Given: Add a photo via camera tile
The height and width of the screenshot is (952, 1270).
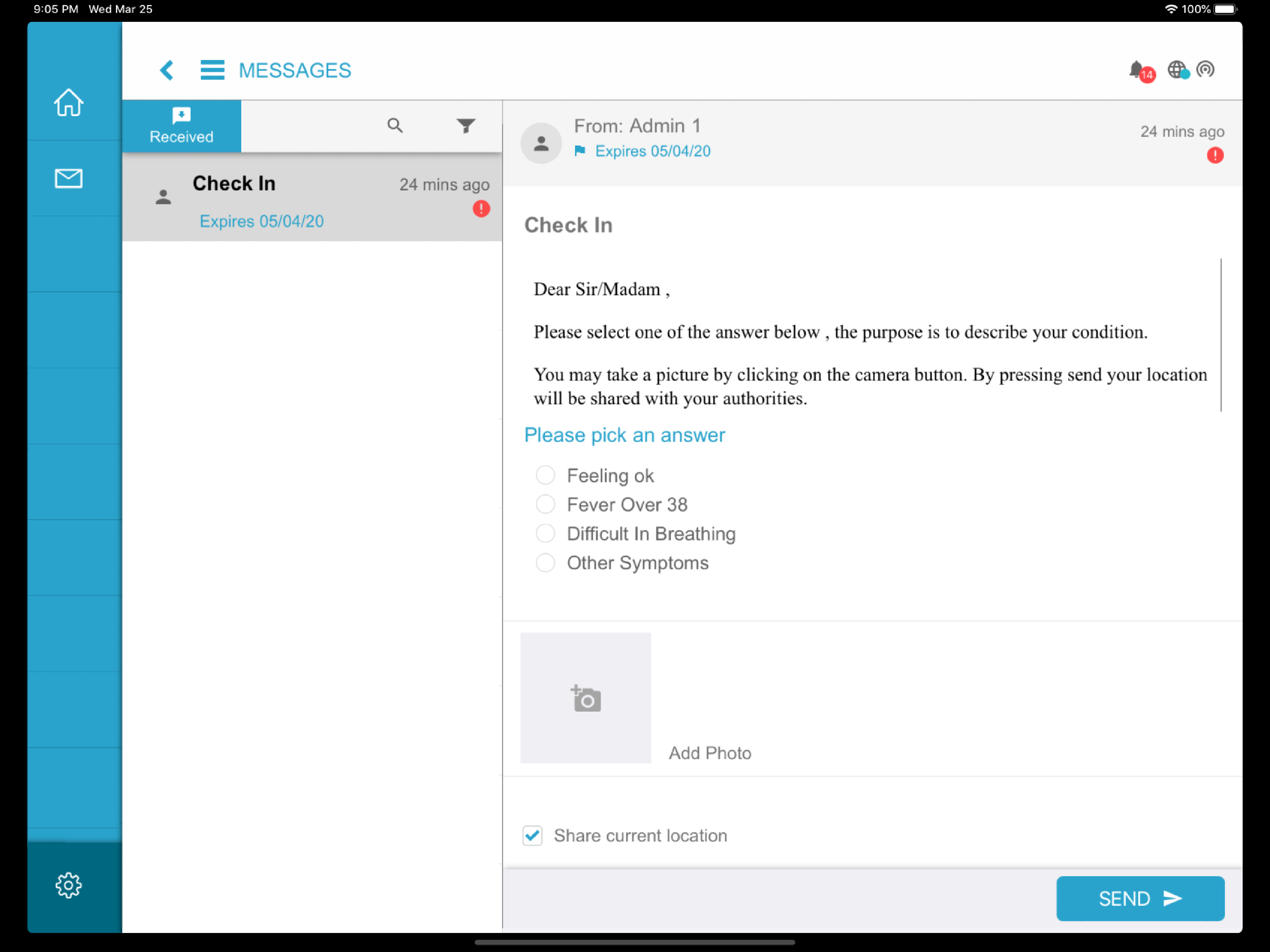Looking at the screenshot, I should tap(585, 698).
